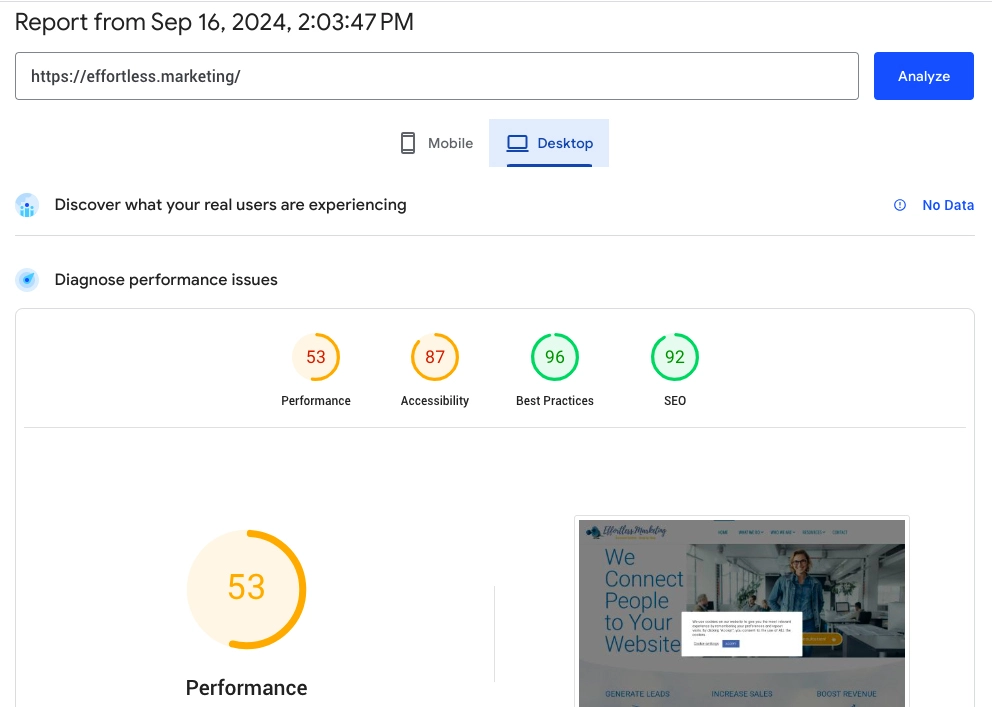Click the 'Diagnose performance issues' heading
The width and height of the screenshot is (992, 707).
[166, 280]
